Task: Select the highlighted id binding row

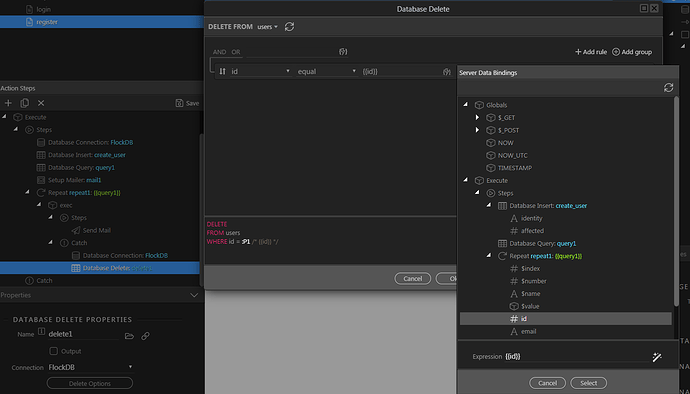Action: click(565, 319)
